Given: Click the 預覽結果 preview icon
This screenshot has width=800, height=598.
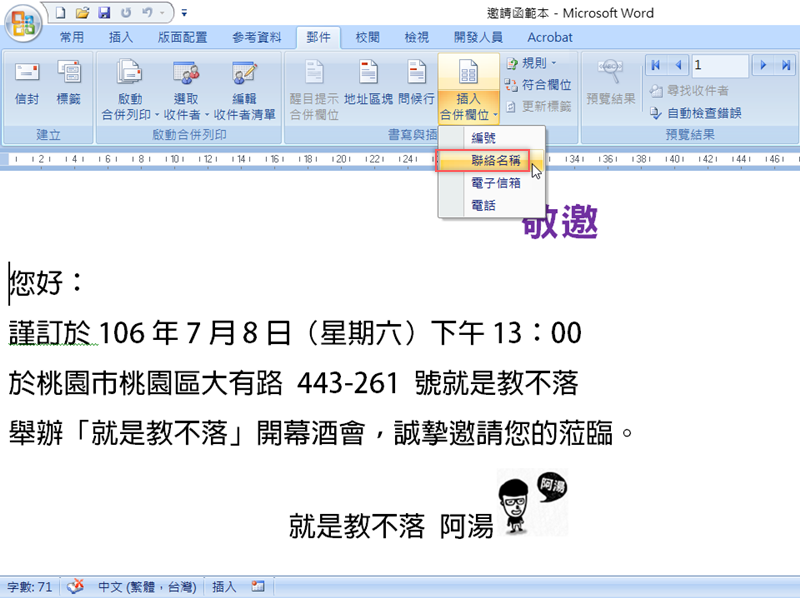Looking at the screenshot, I should pos(611,82).
